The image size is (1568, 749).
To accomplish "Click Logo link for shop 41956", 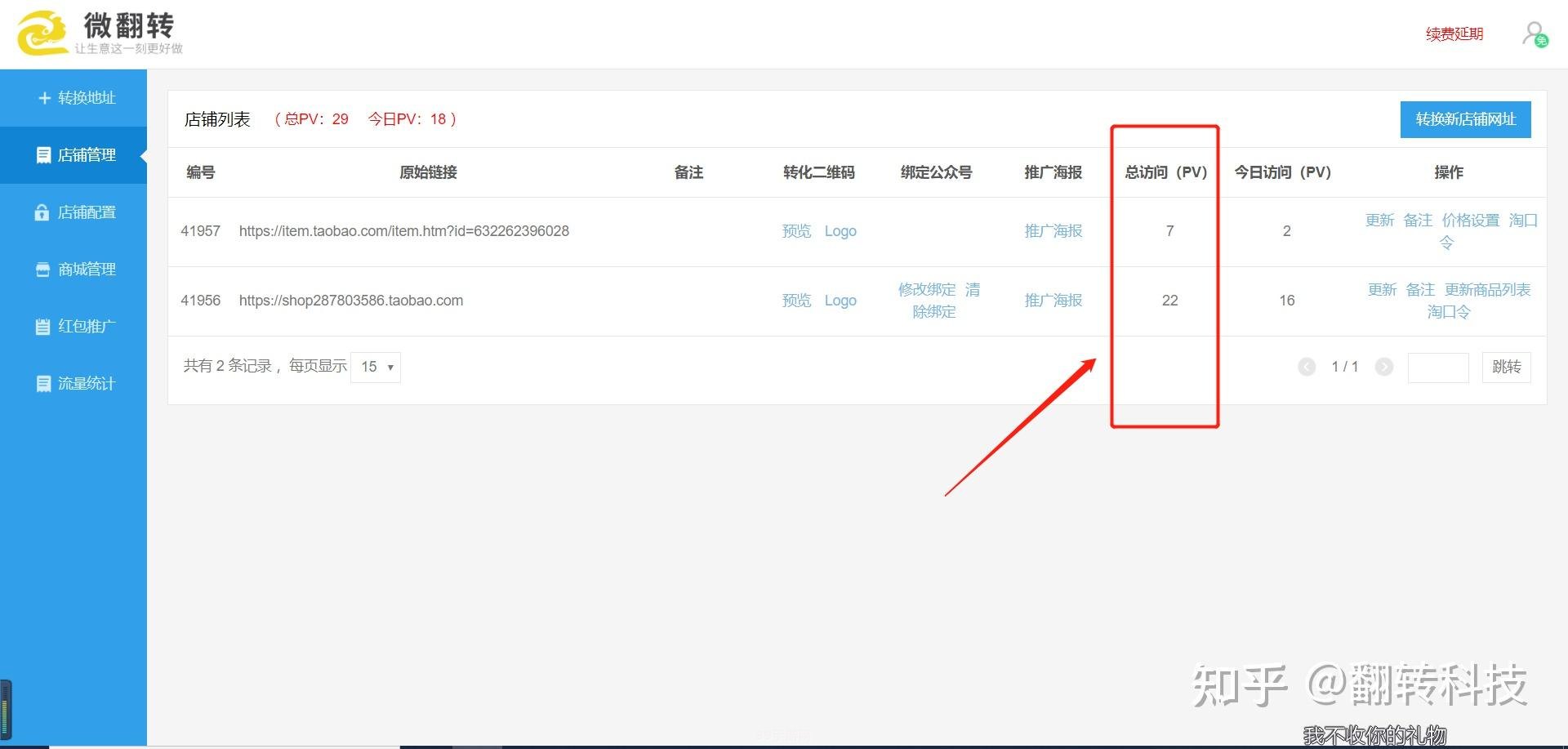I will point(840,301).
